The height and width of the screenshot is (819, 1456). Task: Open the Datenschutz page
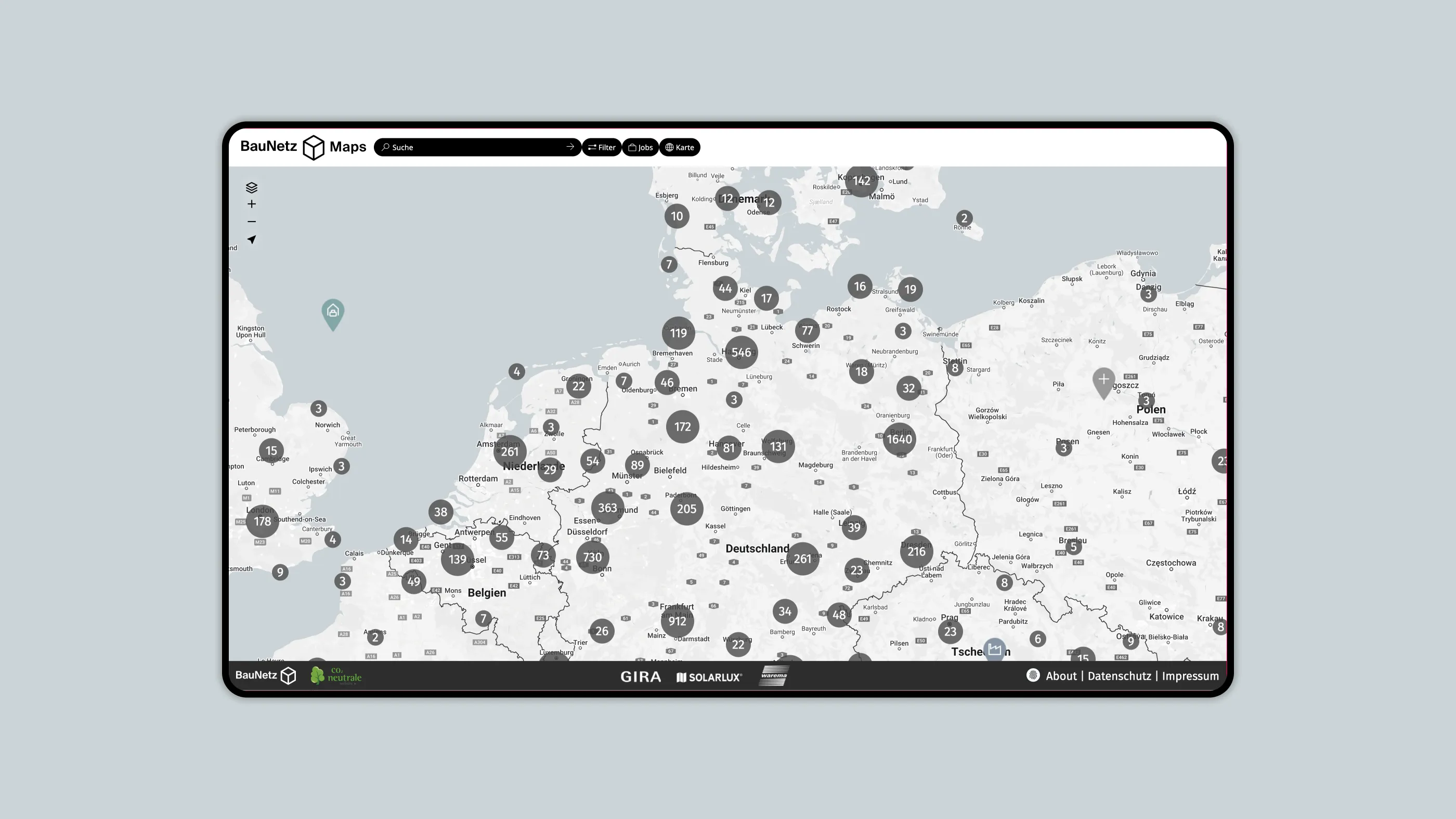[1119, 676]
